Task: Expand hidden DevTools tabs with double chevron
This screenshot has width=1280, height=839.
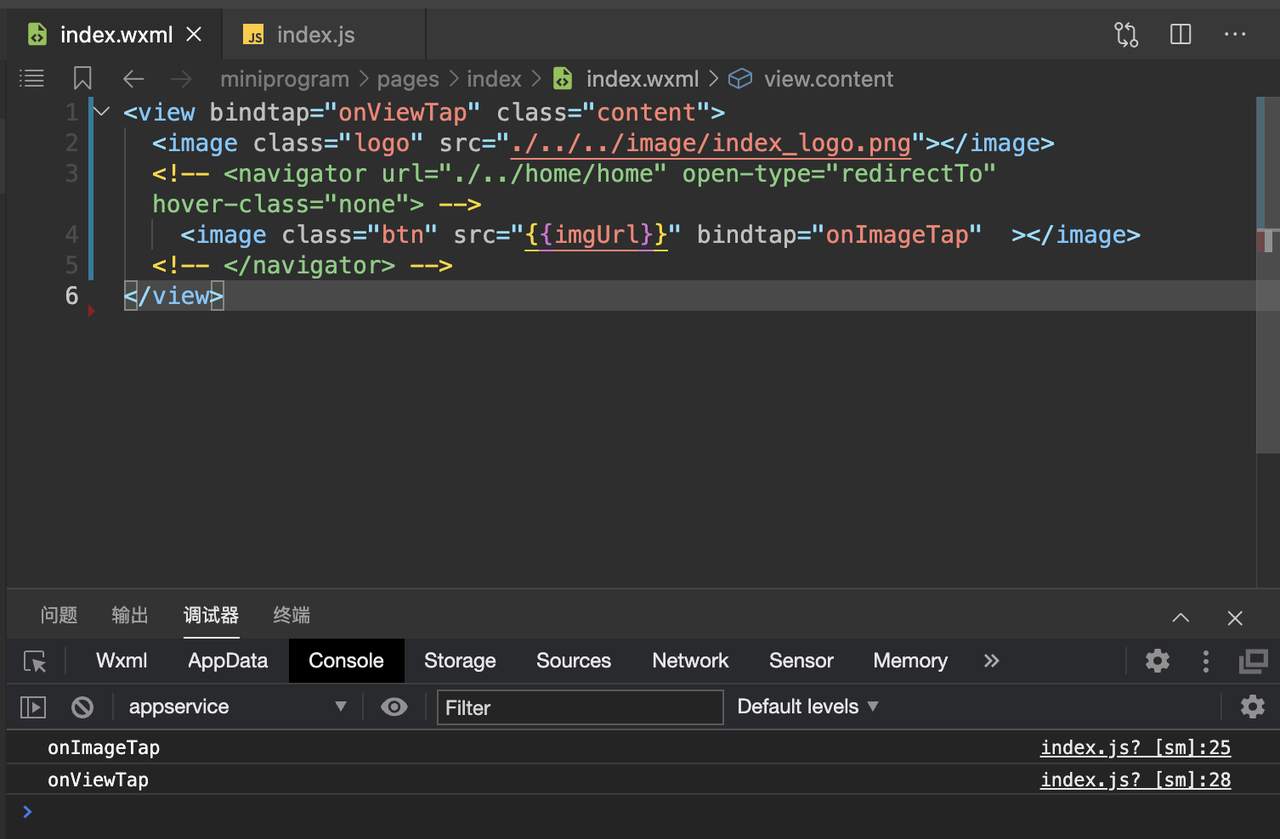Action: click(991, 661)
